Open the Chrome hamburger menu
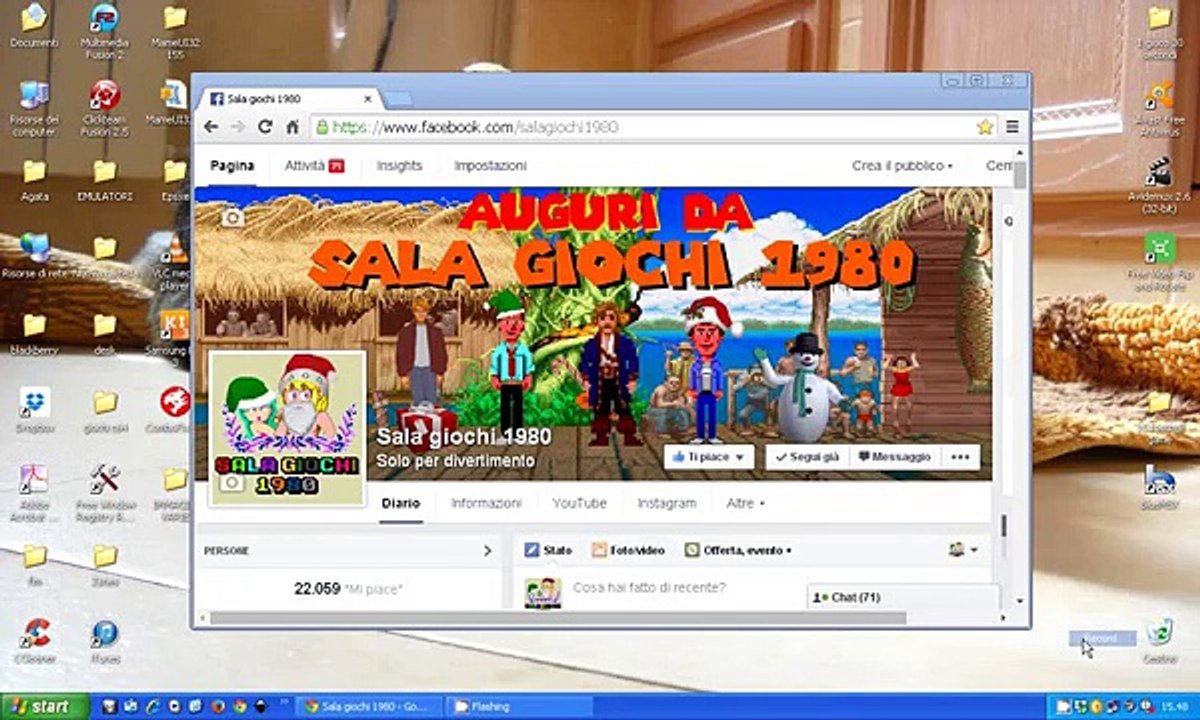Image resolution: width=1200 pixels, height=720 pixels. [1012, 127]
